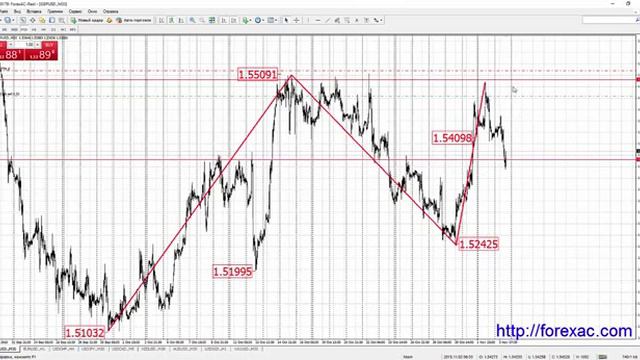
Task: Expand the Periods dropdown arrow
Action: tap(263, 20)
